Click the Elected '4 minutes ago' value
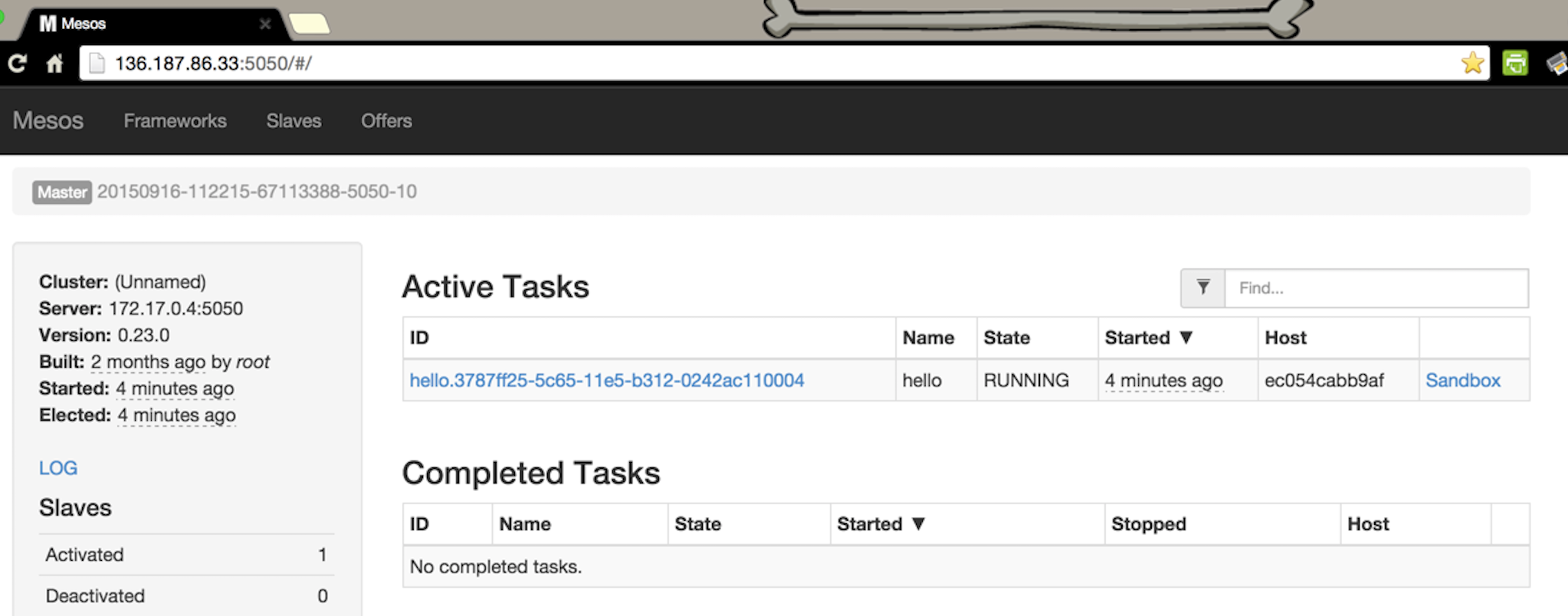This screenshot has width=1568, height=616. [176, 414]
